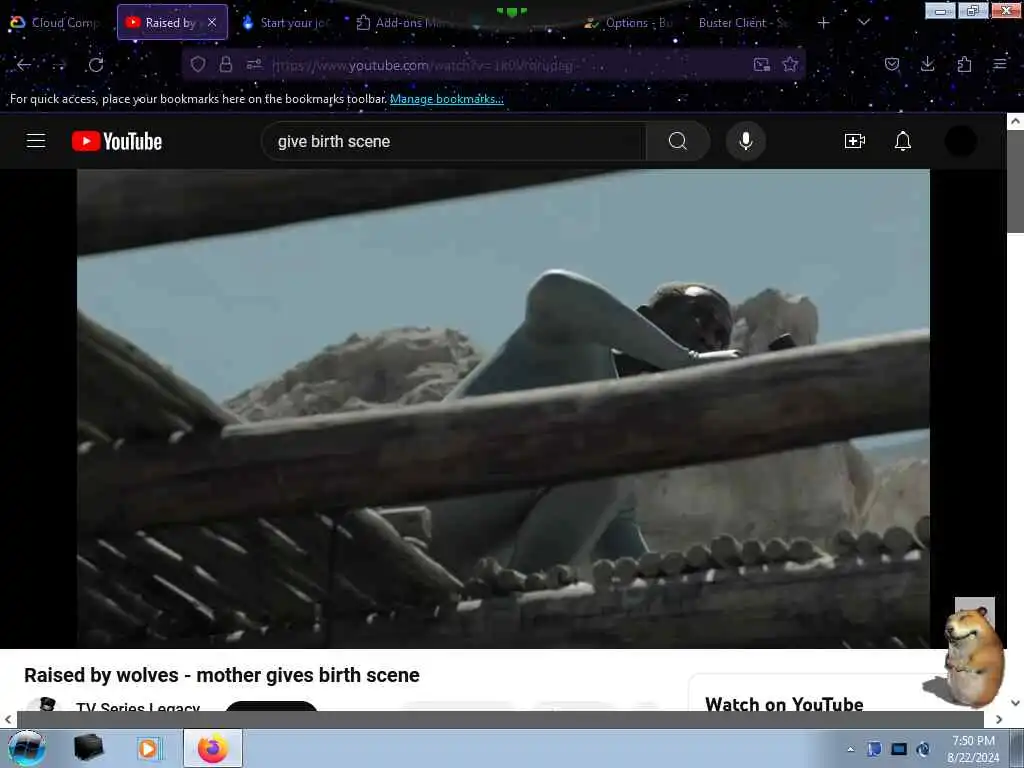Switch to the Buster Client tab
The width and height of the screenshot is (1024, 768).
[743, 23]
